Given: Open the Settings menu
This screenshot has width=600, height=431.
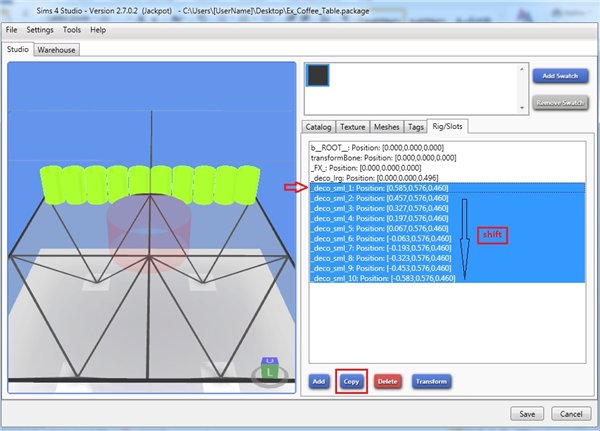Looking at the screenshot, I should pyautogui.click(x=40, y=30).
